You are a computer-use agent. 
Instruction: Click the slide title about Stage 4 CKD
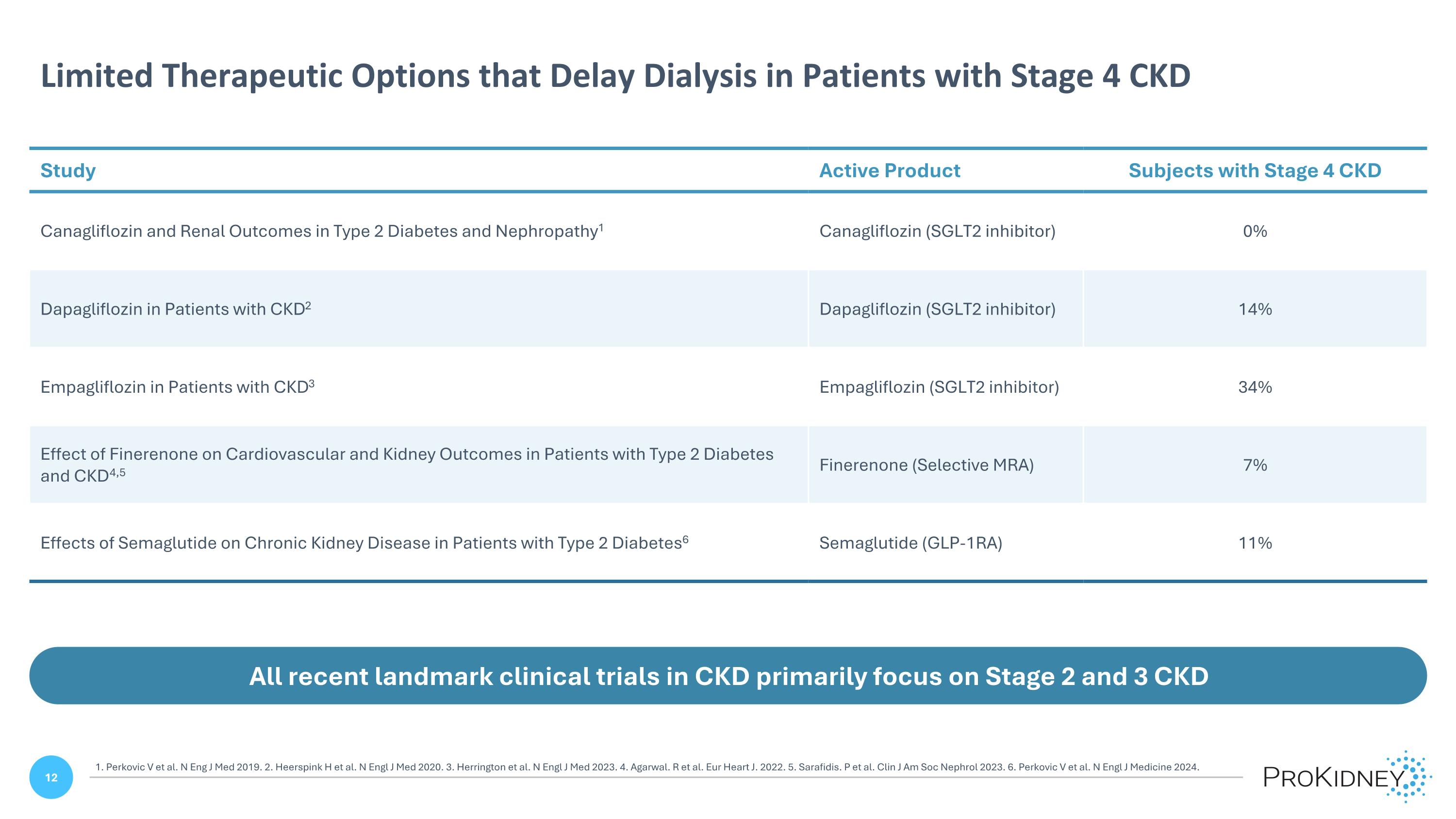point(615,76)
